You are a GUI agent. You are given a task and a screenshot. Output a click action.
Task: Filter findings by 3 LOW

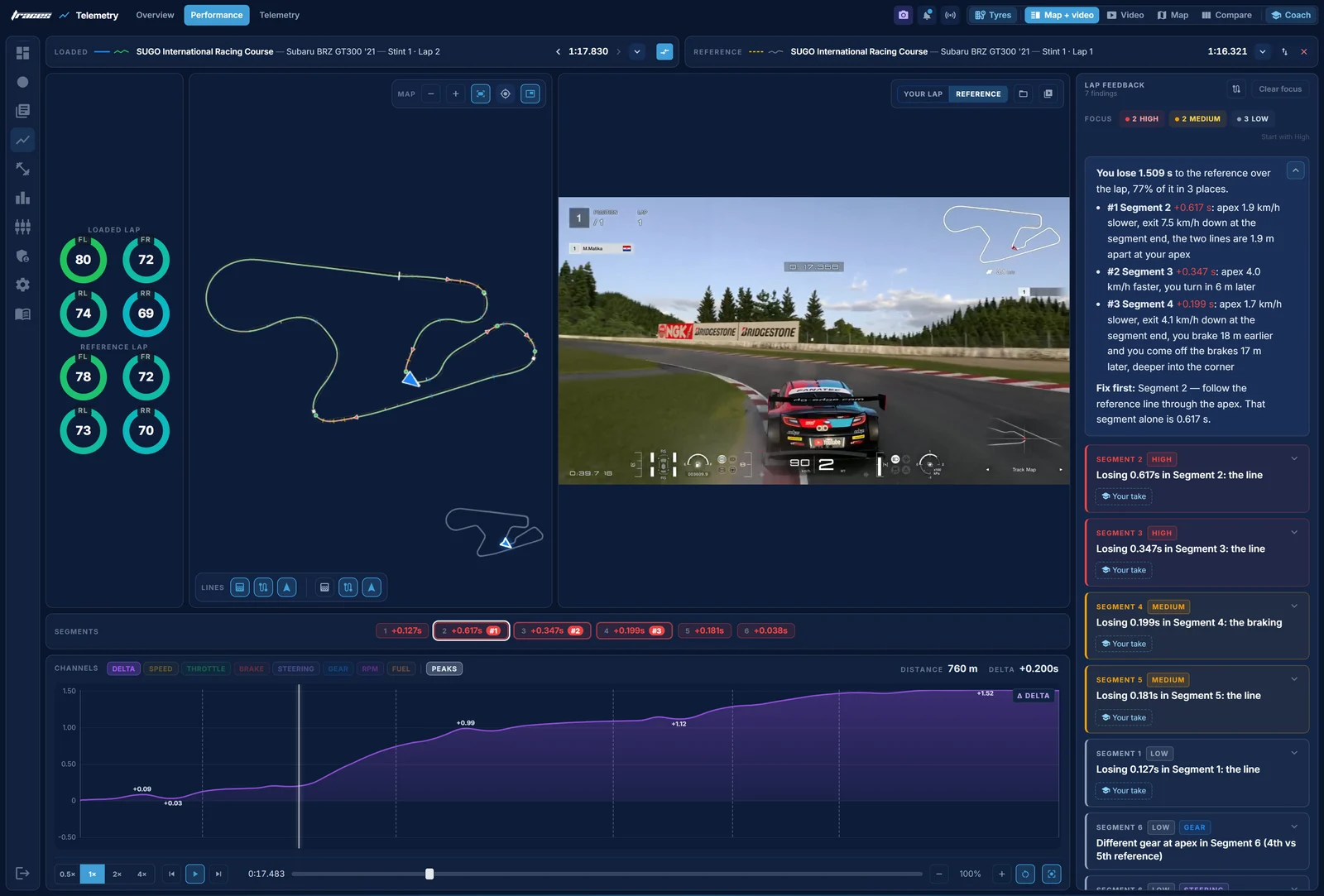point(1253,119)
